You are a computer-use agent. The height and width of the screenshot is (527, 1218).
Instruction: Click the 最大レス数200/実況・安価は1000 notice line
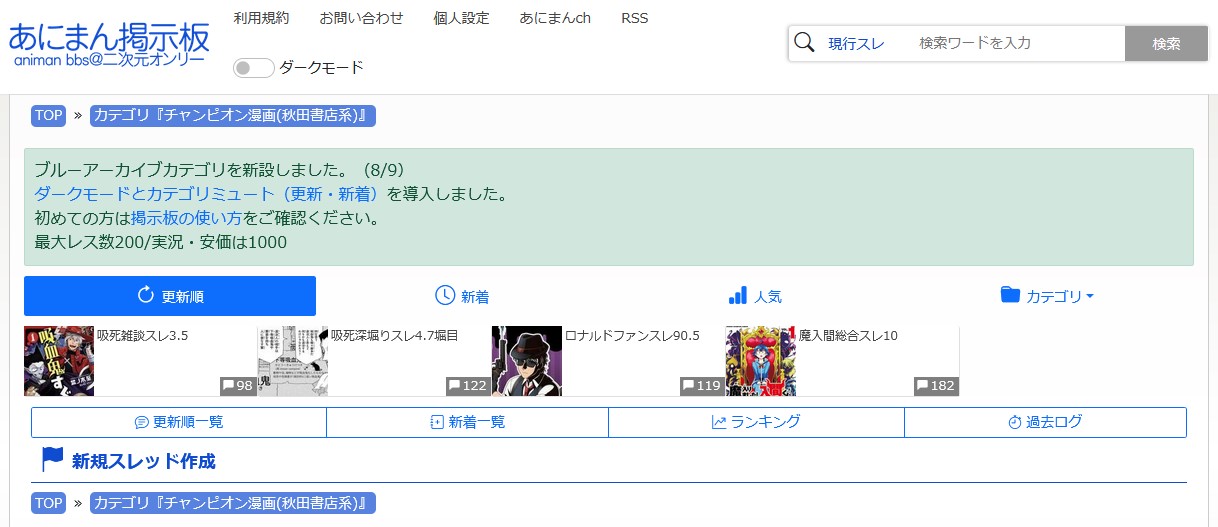(161, 242)
